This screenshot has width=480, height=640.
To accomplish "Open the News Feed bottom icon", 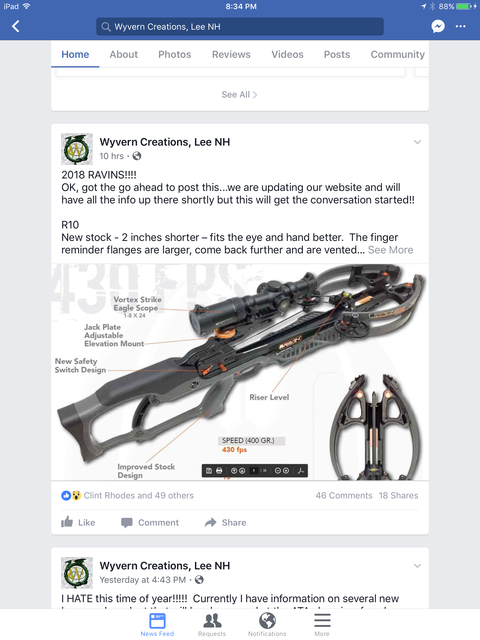I will 157,624.
